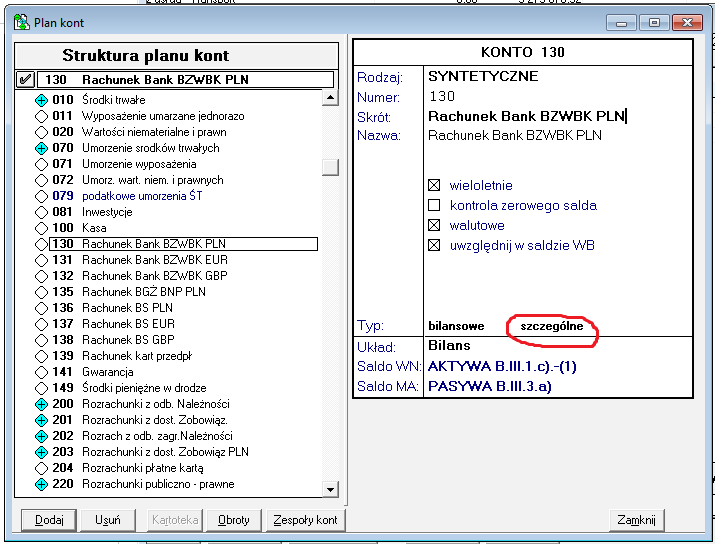
Task: Click the checkmark icon beside the 130 header
Action: 25,79
